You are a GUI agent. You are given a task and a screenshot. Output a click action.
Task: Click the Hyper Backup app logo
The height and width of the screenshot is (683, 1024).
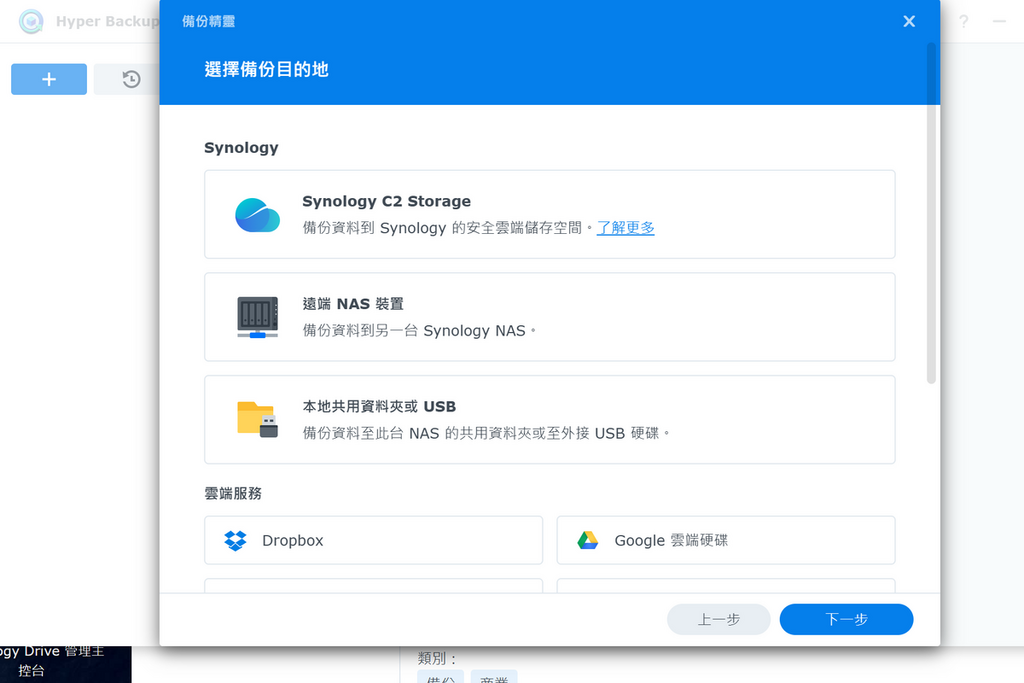[x=31, y=22]
